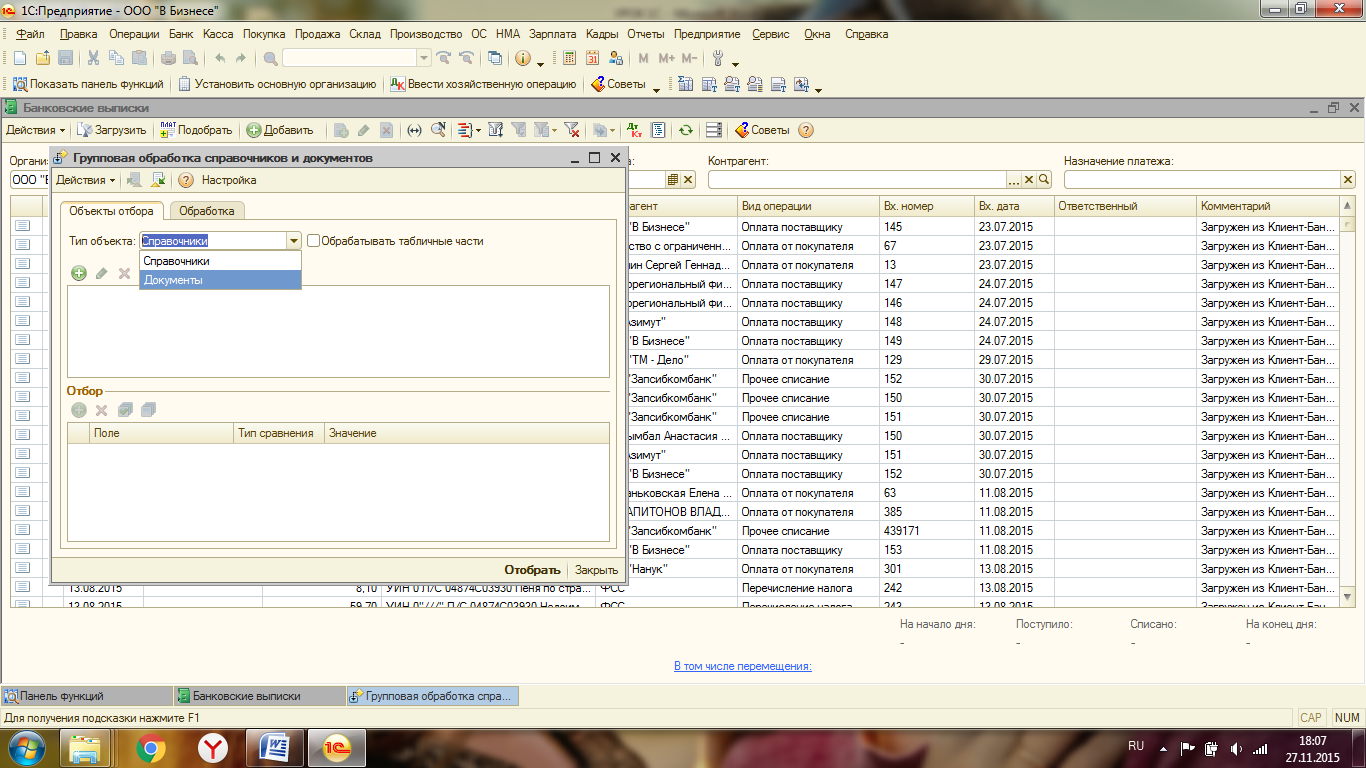Click Ввести хозяйственную операцию button

(483, 85)
